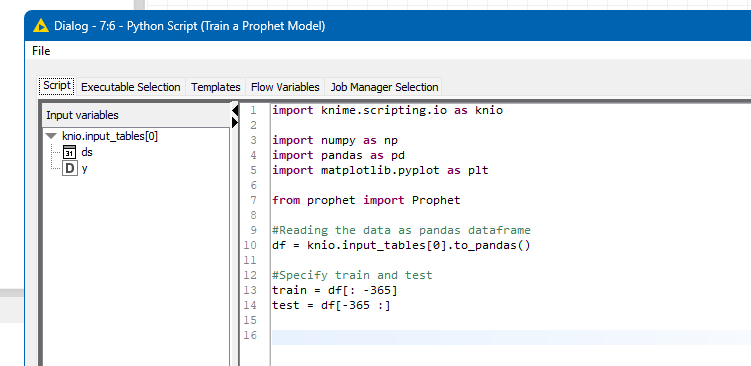Click the dialog title 'Python Script (Train a Prophet Model)'
751x366 pixels.
tap(226, 25)
